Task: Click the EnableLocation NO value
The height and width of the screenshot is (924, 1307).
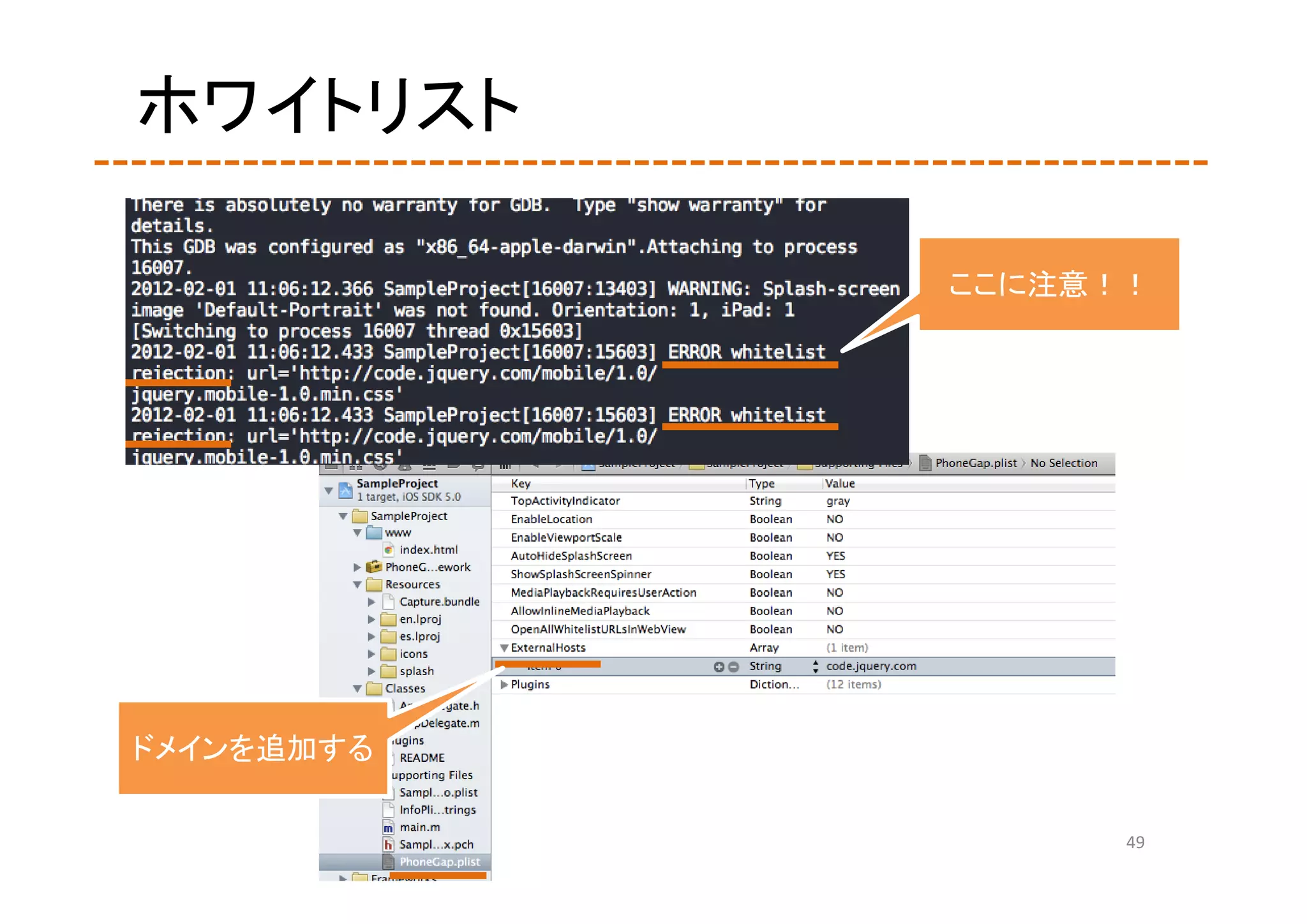Action: tap(835, 519)
